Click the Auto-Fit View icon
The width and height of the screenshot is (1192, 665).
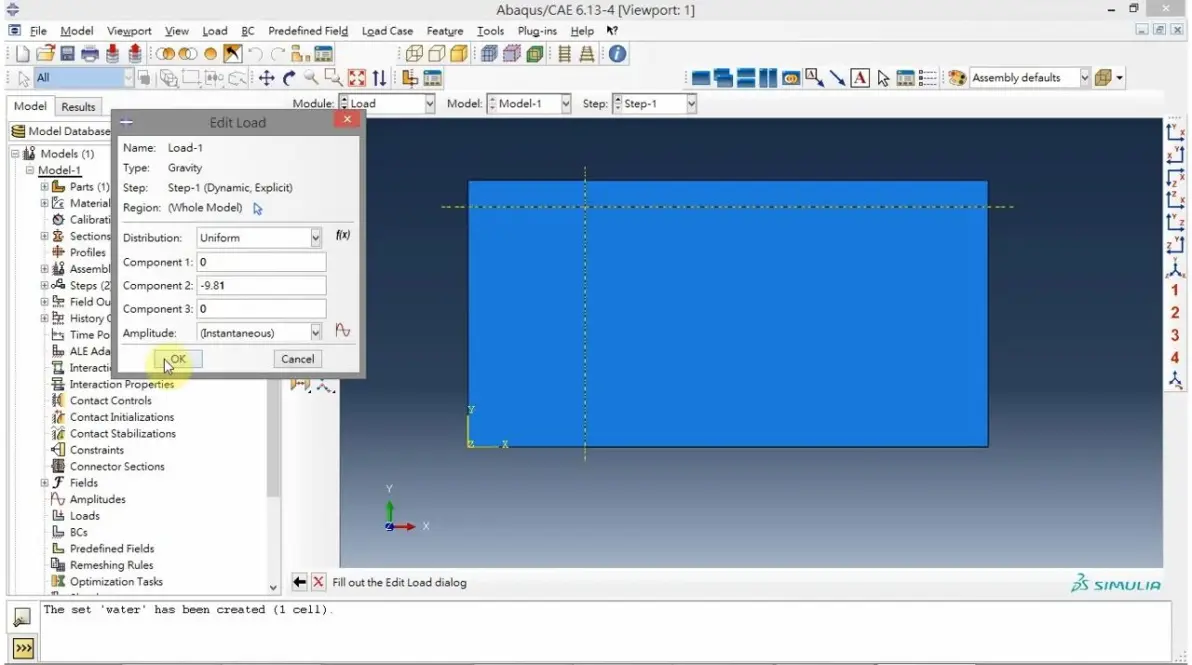pos(357,78)
